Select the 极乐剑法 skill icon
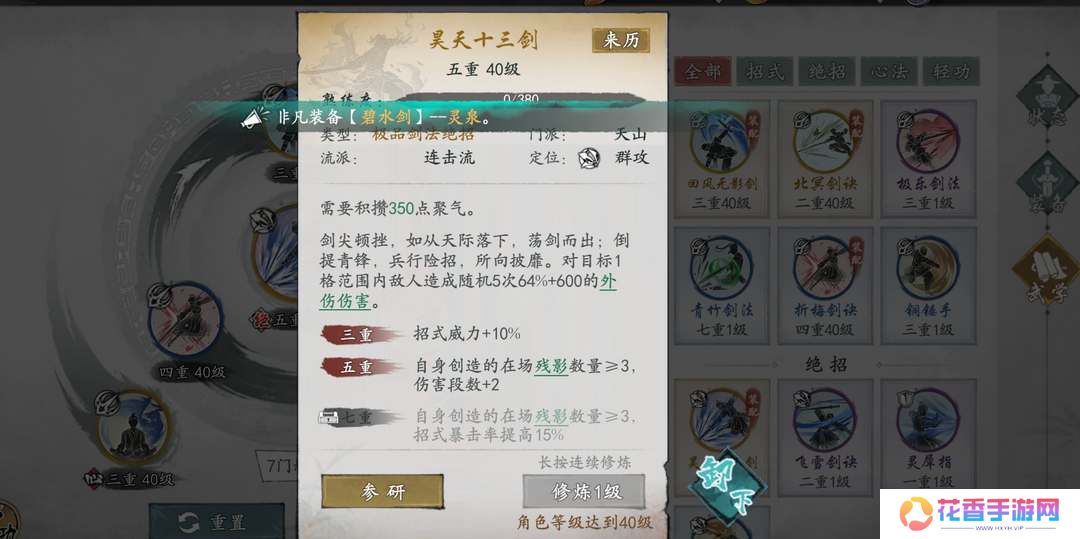This screenshot has height=539, width=1080. click(927, 142)
